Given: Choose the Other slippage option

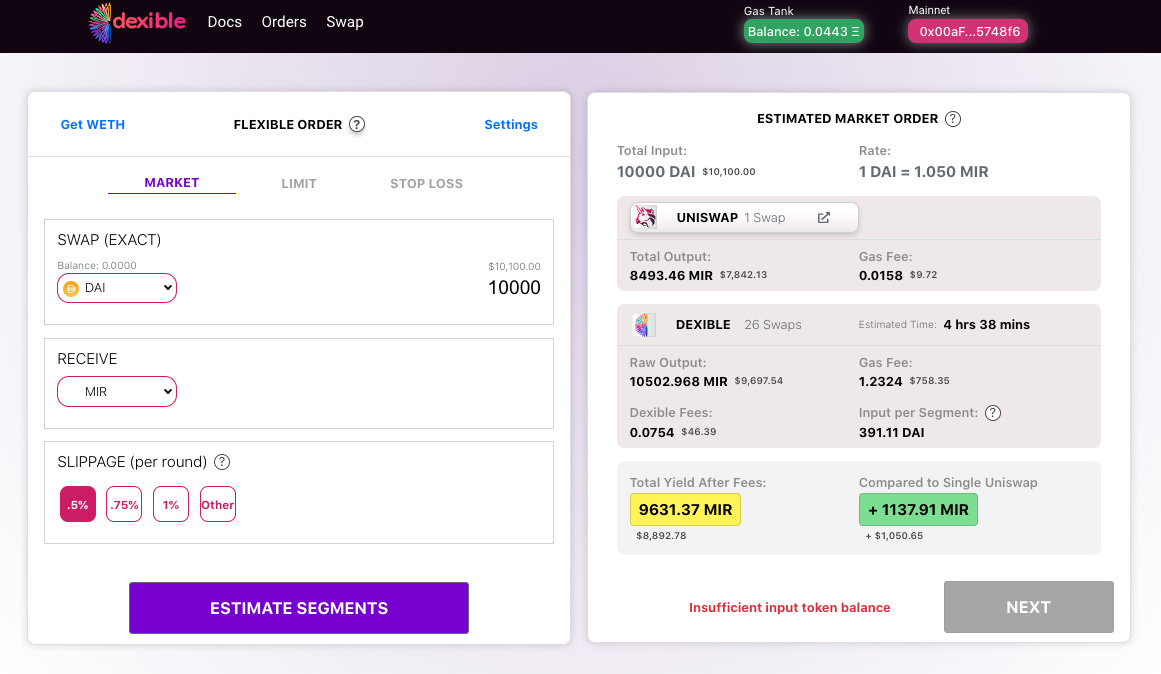Looking at the screenshot, I should click(x=218, y=504).
